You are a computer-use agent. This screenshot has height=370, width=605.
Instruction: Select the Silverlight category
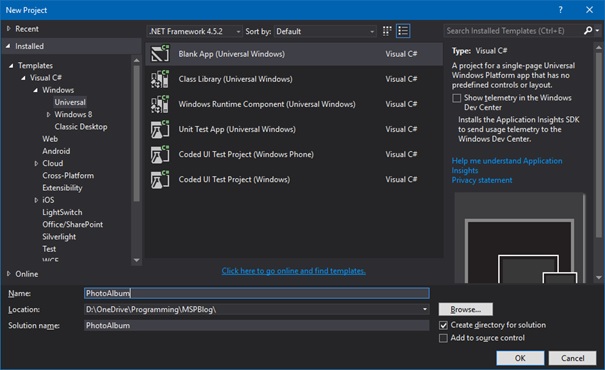[59, 237]
